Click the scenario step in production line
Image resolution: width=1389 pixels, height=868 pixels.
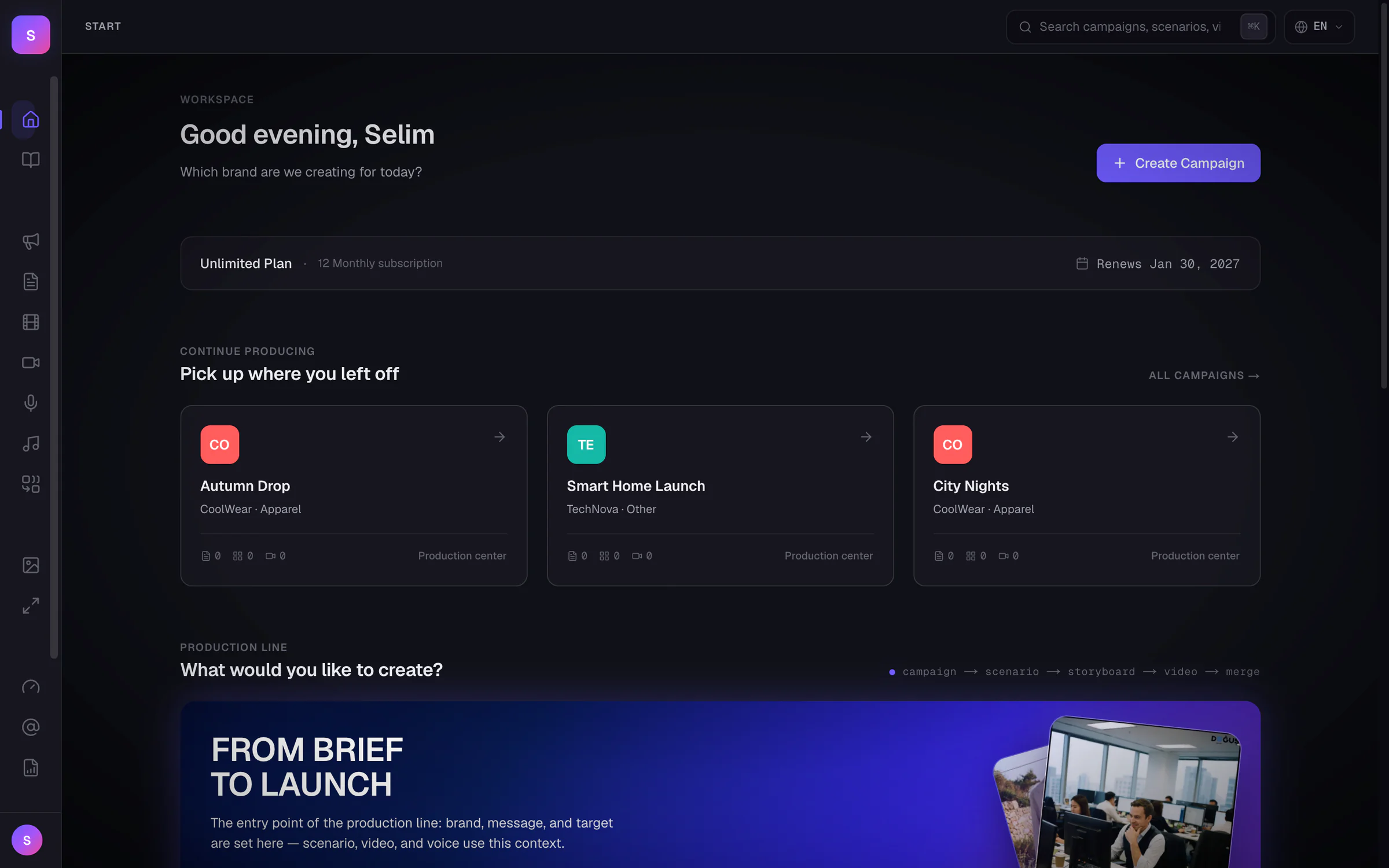coord(1012,672)
